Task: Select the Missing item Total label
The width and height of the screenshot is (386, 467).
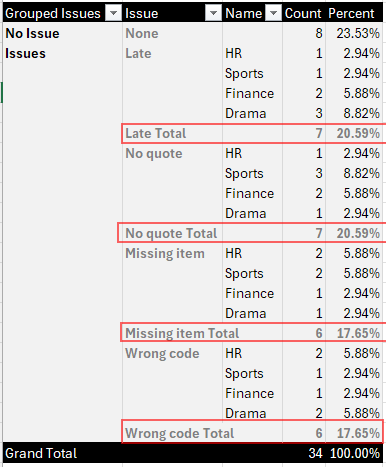Action: tap(182, 333)
